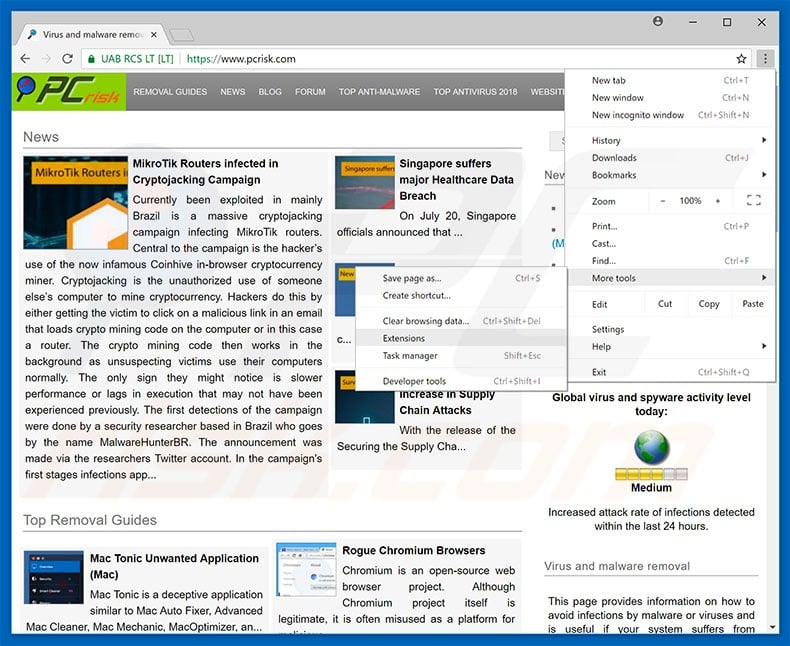Select Clear browsing data... option
This screenshot has width=790, height=646.
pyautogui.click(x=462, y=321)
